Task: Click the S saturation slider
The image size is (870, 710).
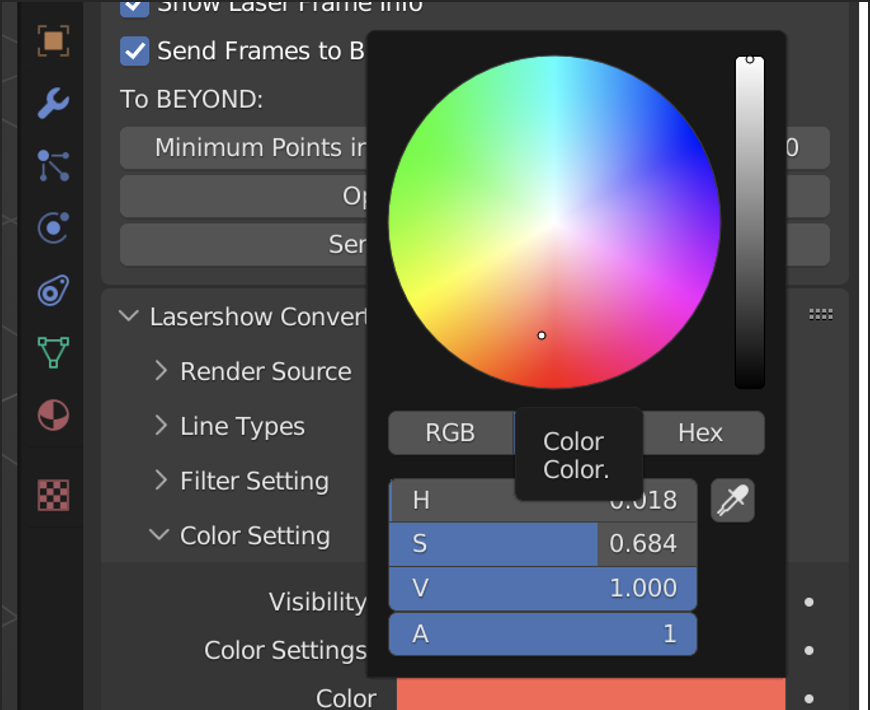Action: pos(542,544)
